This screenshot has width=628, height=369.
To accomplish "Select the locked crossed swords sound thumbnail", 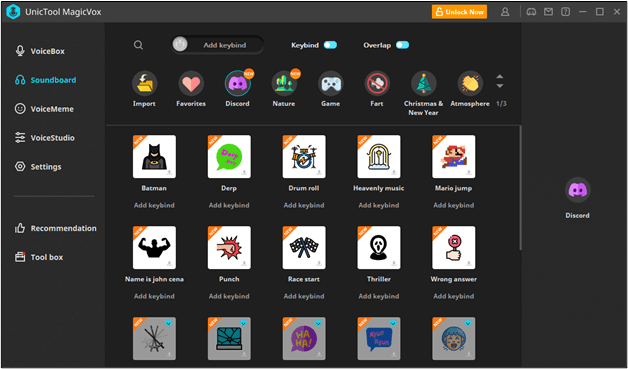I will (154, 339).
